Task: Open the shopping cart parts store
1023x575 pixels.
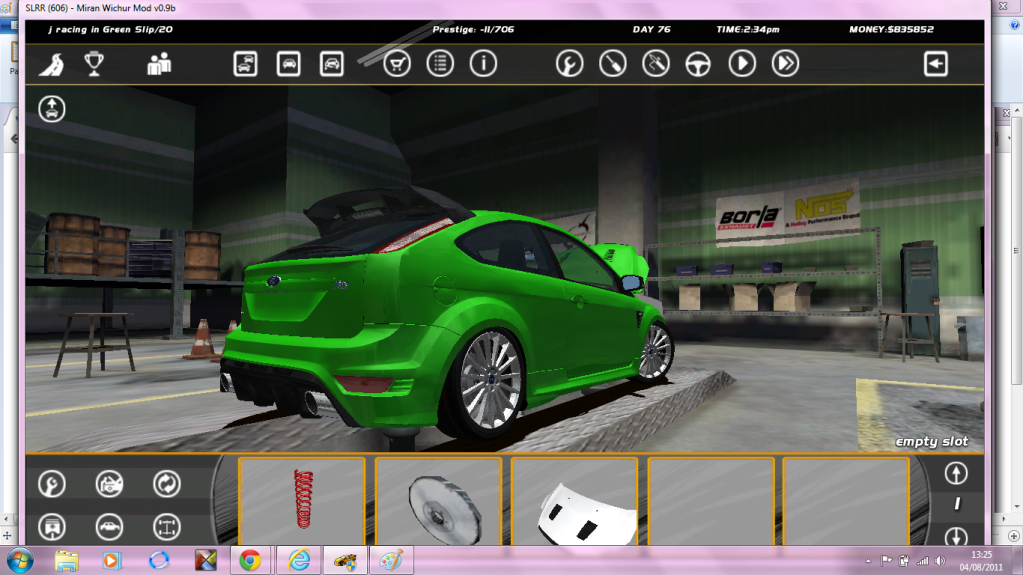Action: (x=397, y=64)
